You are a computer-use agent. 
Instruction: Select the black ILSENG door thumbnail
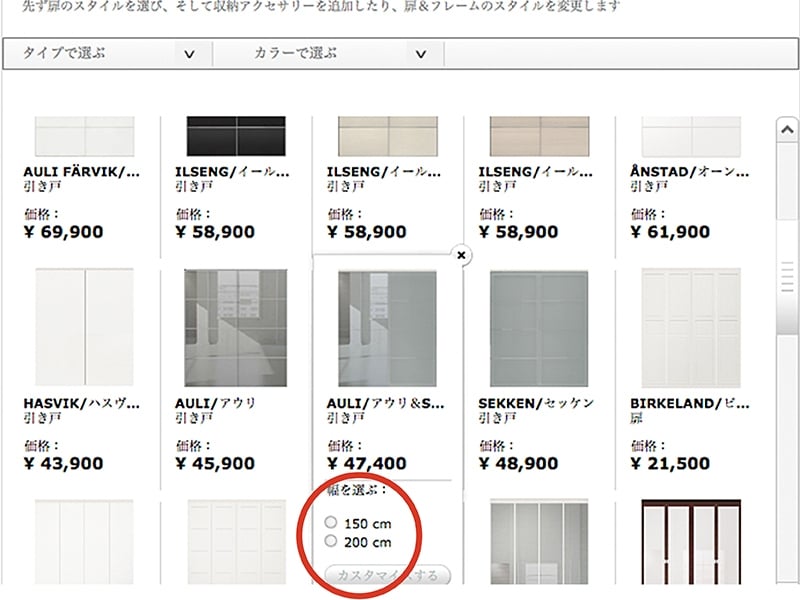point(236,136)
